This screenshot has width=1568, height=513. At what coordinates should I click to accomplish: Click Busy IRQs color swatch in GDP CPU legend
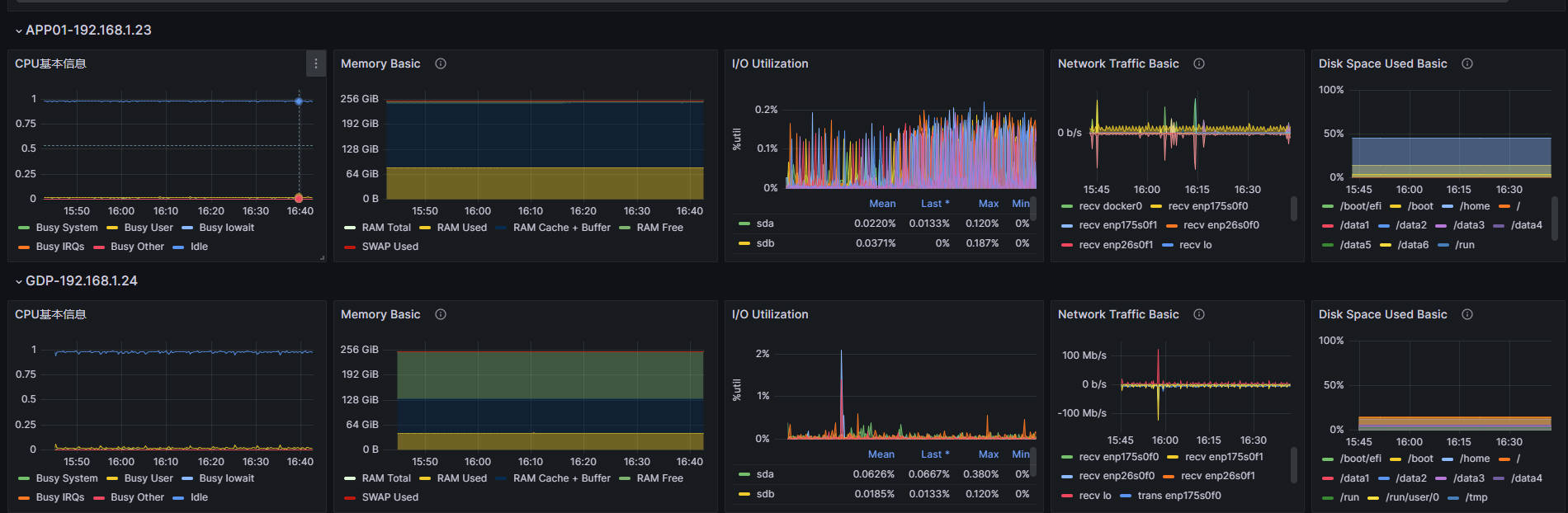(x=24, y=497)
